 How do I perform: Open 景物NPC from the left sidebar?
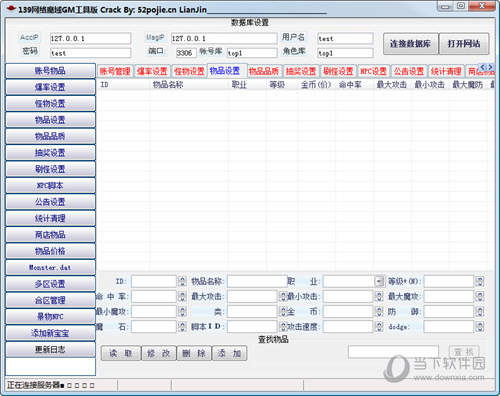pyautogui.click(x=50, y=316)
